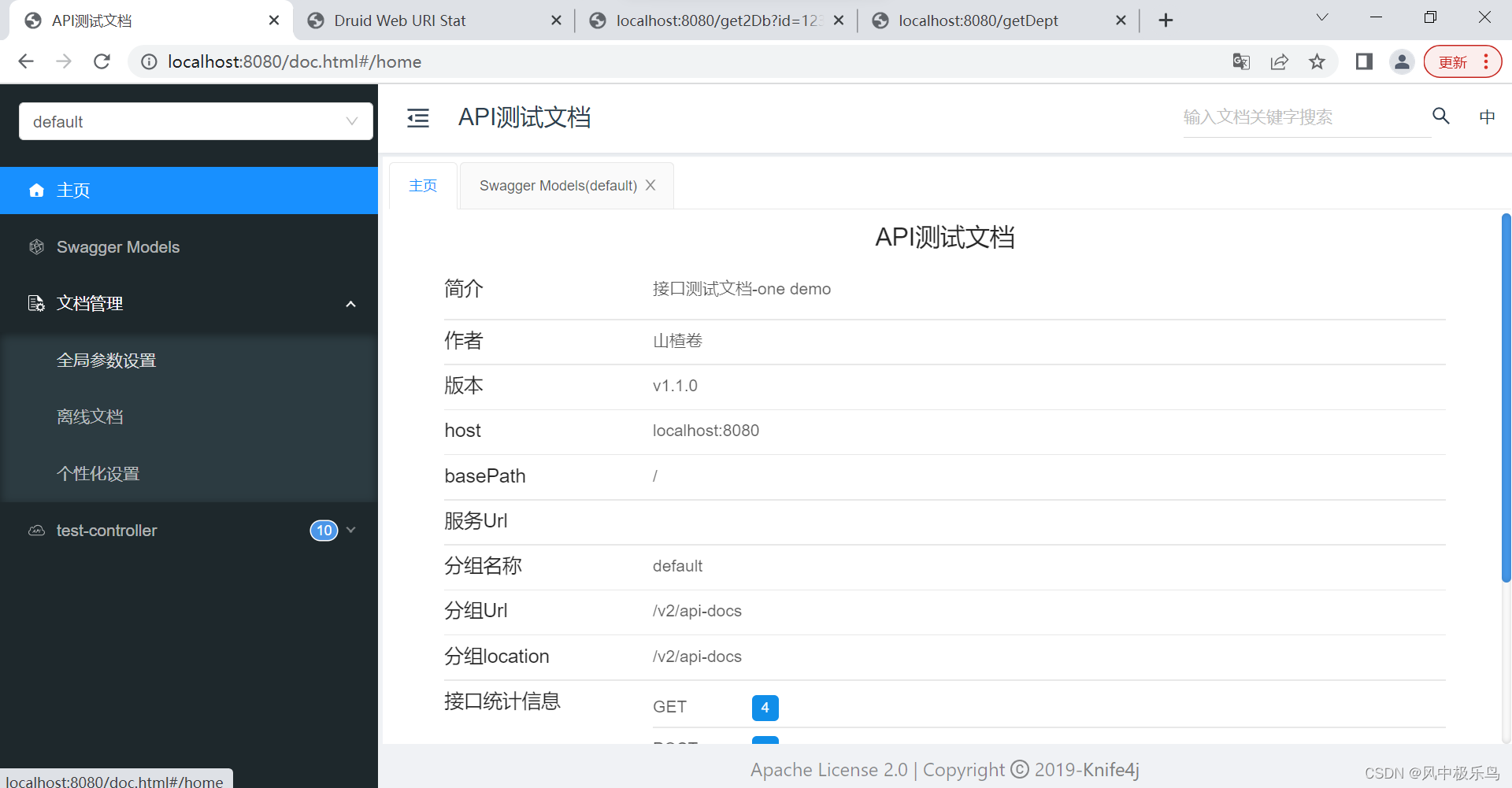Open the default group dropdown
This screenshot has height=788, width=1512.
tap(196, 121)
